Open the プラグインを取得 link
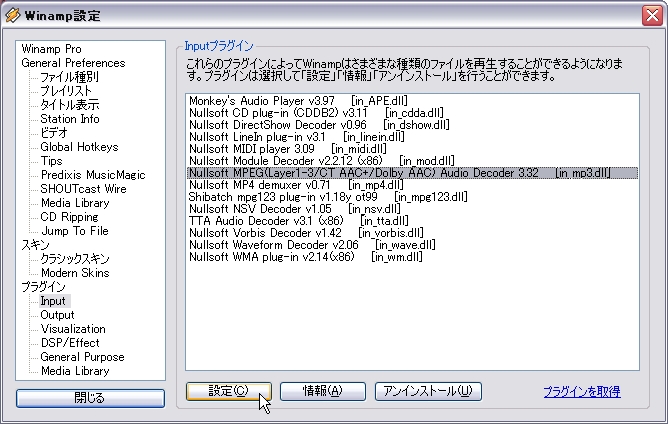 (x=582, y=392)
